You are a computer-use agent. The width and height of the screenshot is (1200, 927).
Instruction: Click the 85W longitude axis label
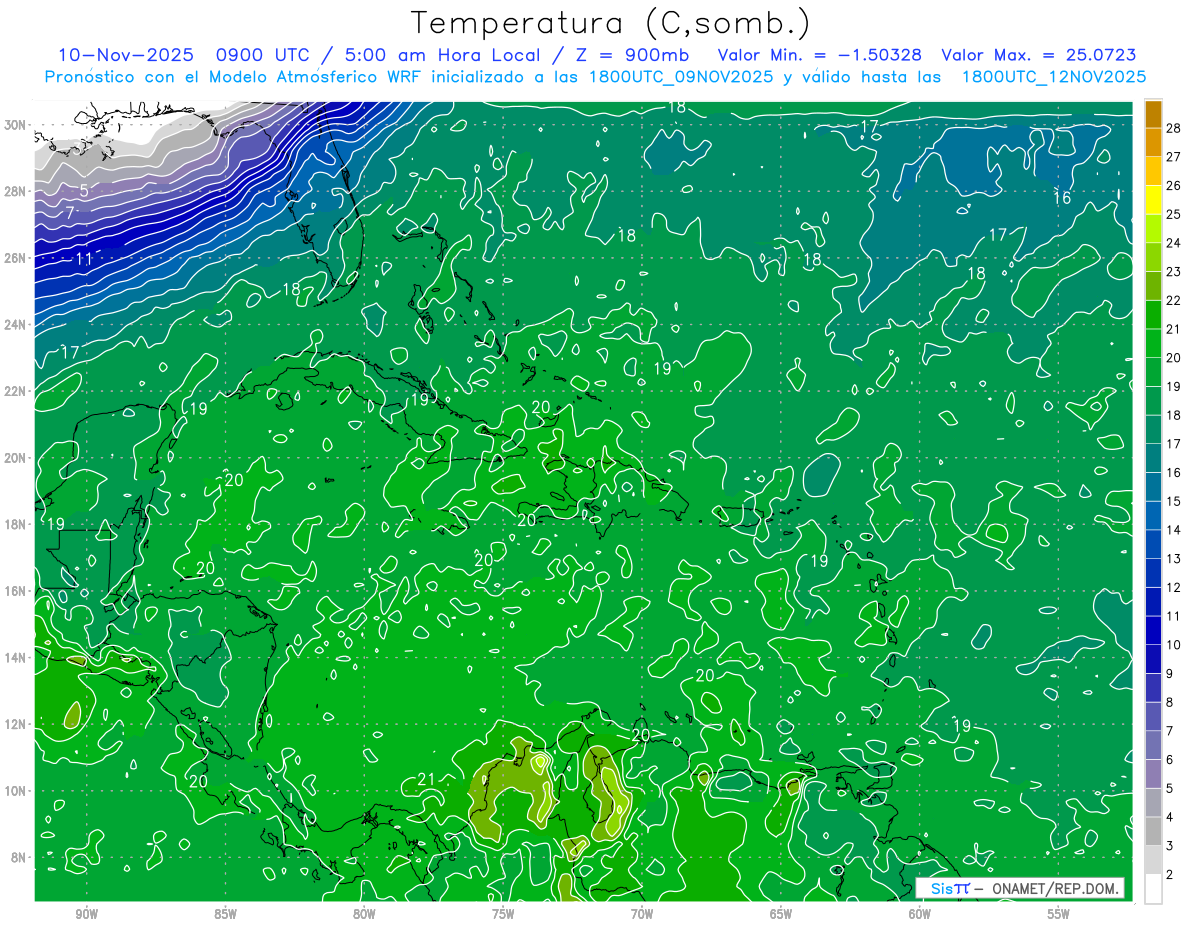225,914
